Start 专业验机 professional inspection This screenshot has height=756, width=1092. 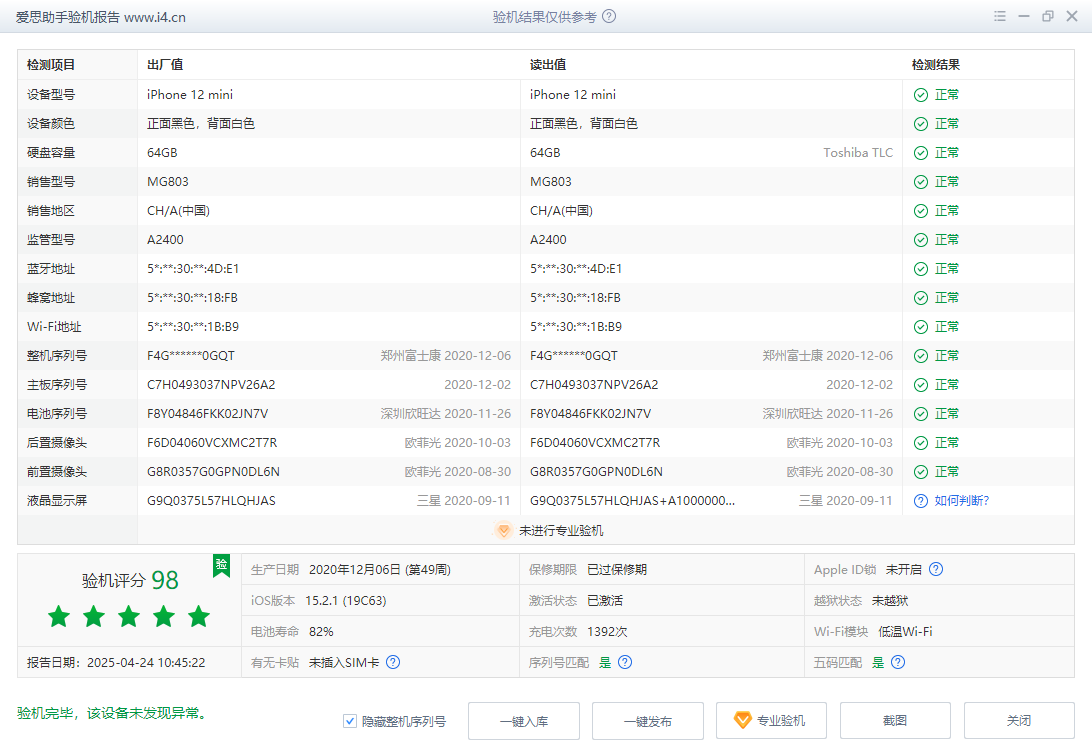coord(771,721)
